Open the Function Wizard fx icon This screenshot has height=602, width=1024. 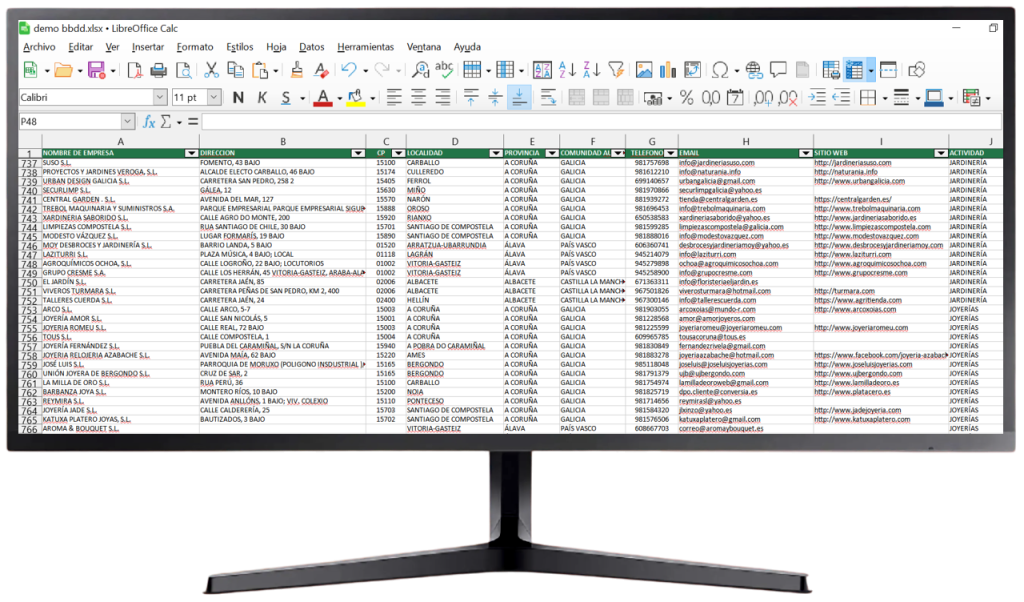click(x=149, y=121)
